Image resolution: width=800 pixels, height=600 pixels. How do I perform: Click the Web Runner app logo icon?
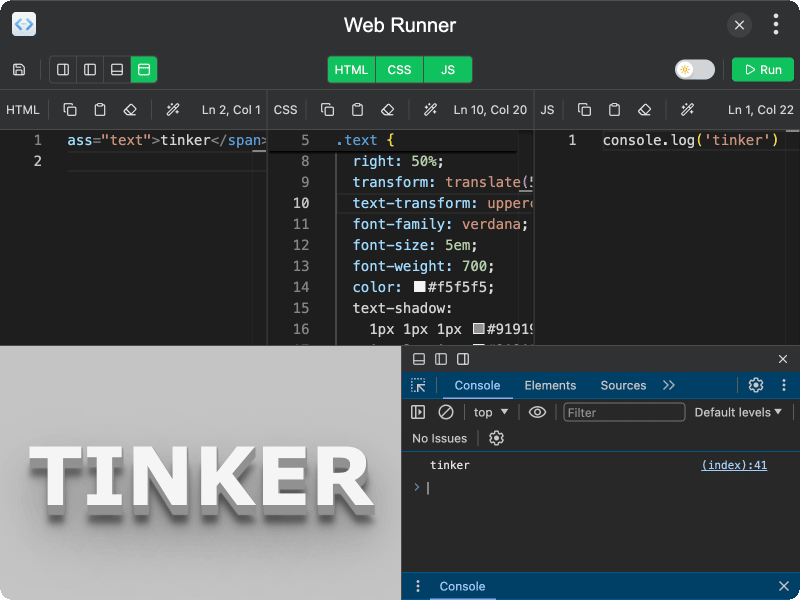click(x=24, y=24)
